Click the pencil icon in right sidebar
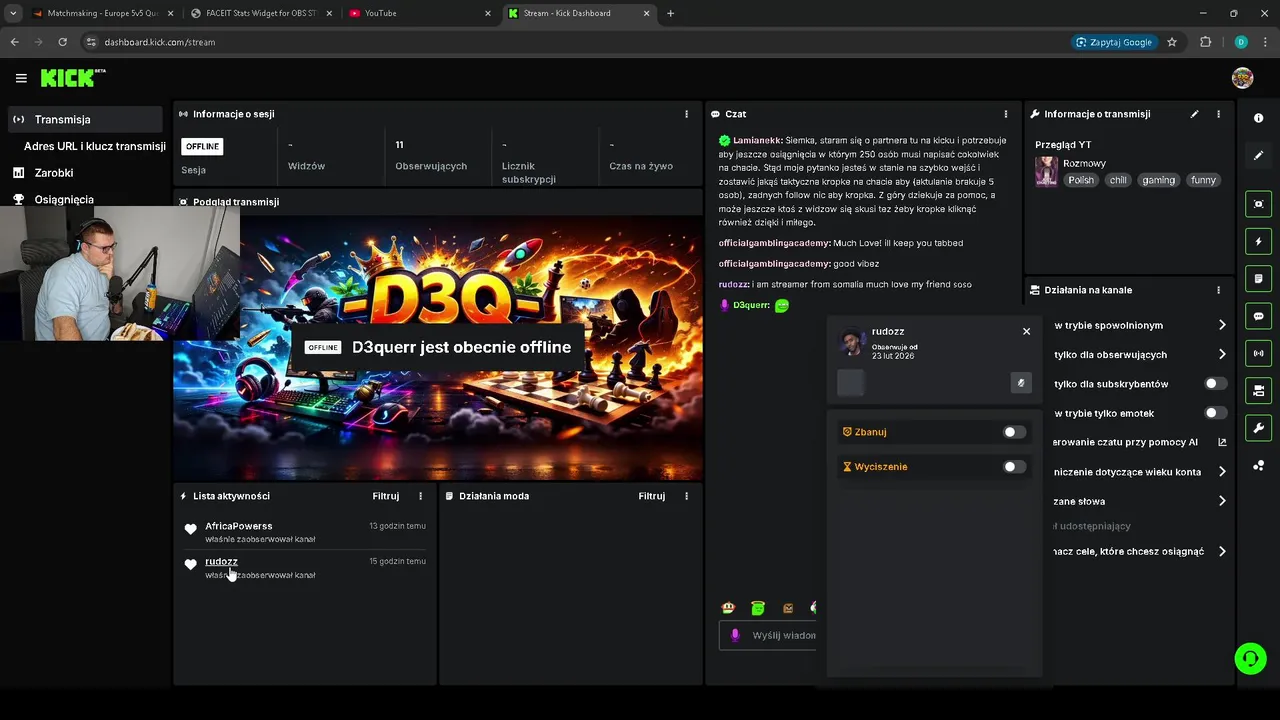Image resolution: width=1280 pixels, height=720 pixels. coord(1258,155)
